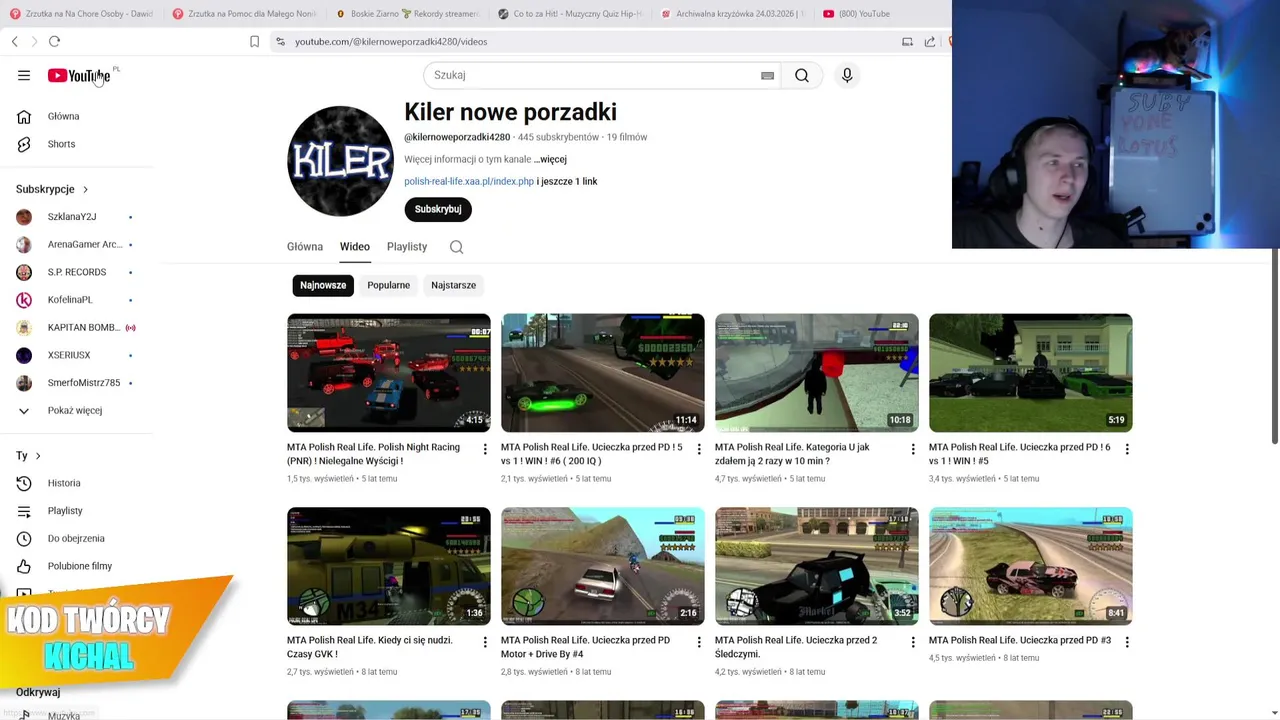Click the Subskrybuj button
The width and height of the screenshot is (1280, 720).
(438, 209)
